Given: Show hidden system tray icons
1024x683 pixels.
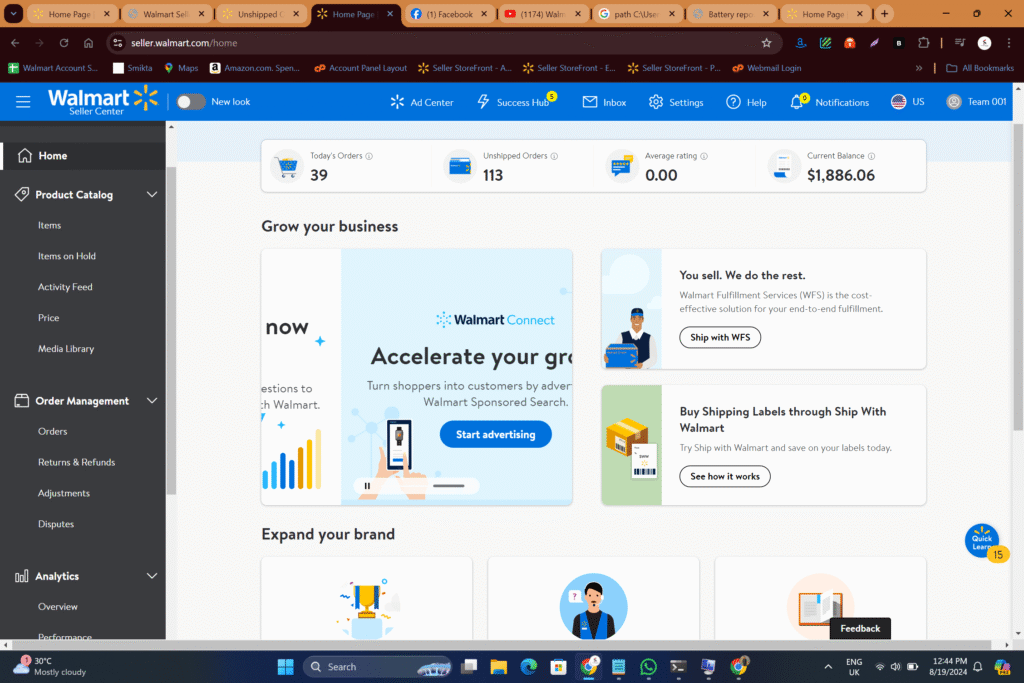Looking at the screenshot, I should tap(828, 667).
